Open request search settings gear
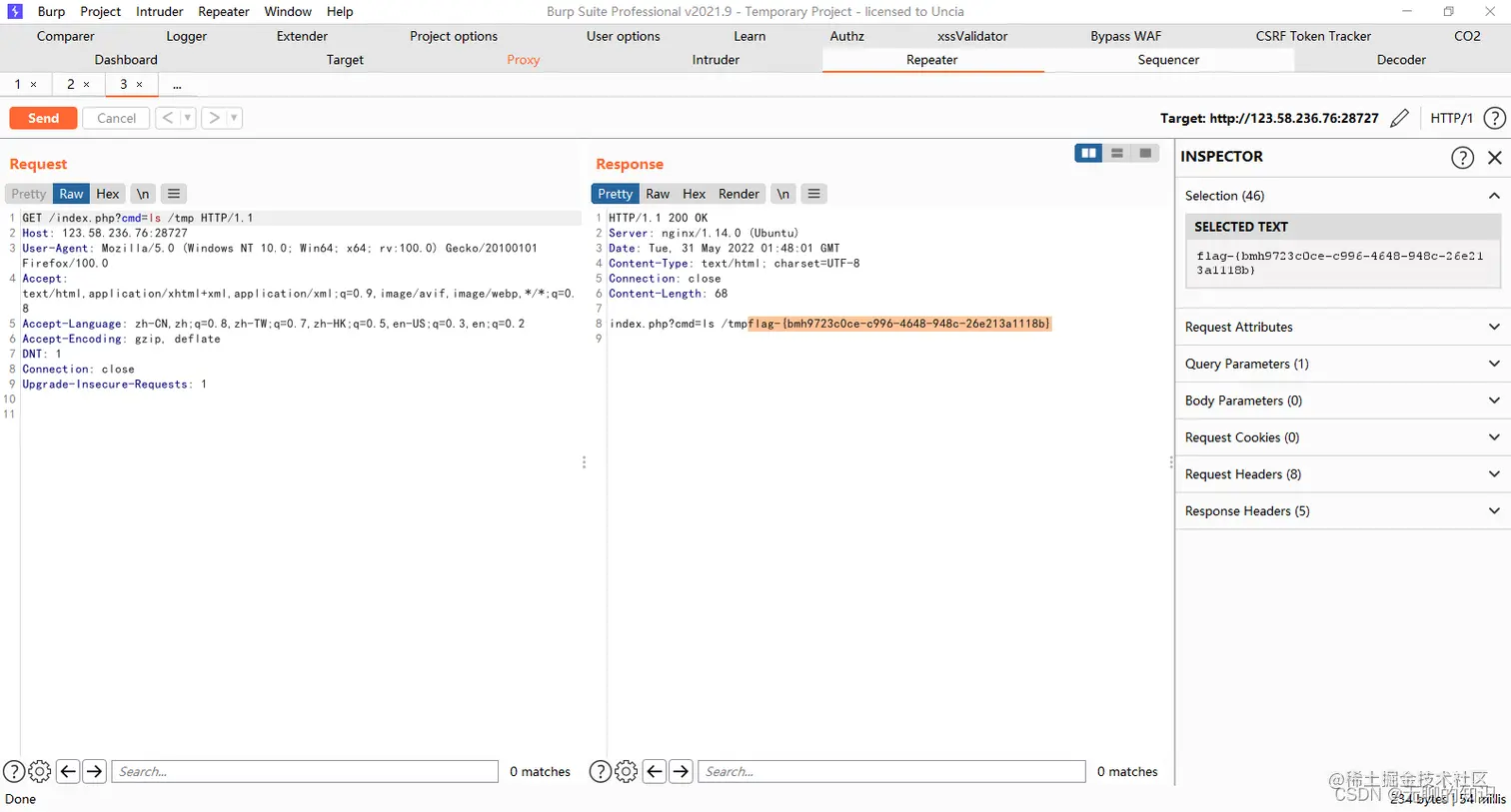This screenshot has height=812, width=1511. 40,771
